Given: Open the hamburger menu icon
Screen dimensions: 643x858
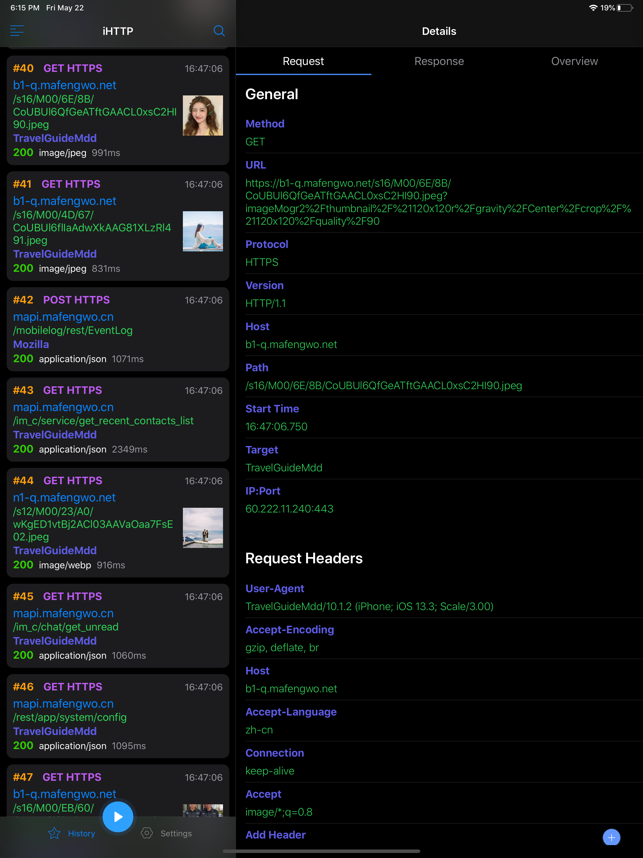Looking at the screenshot, I should coord(17,31).
